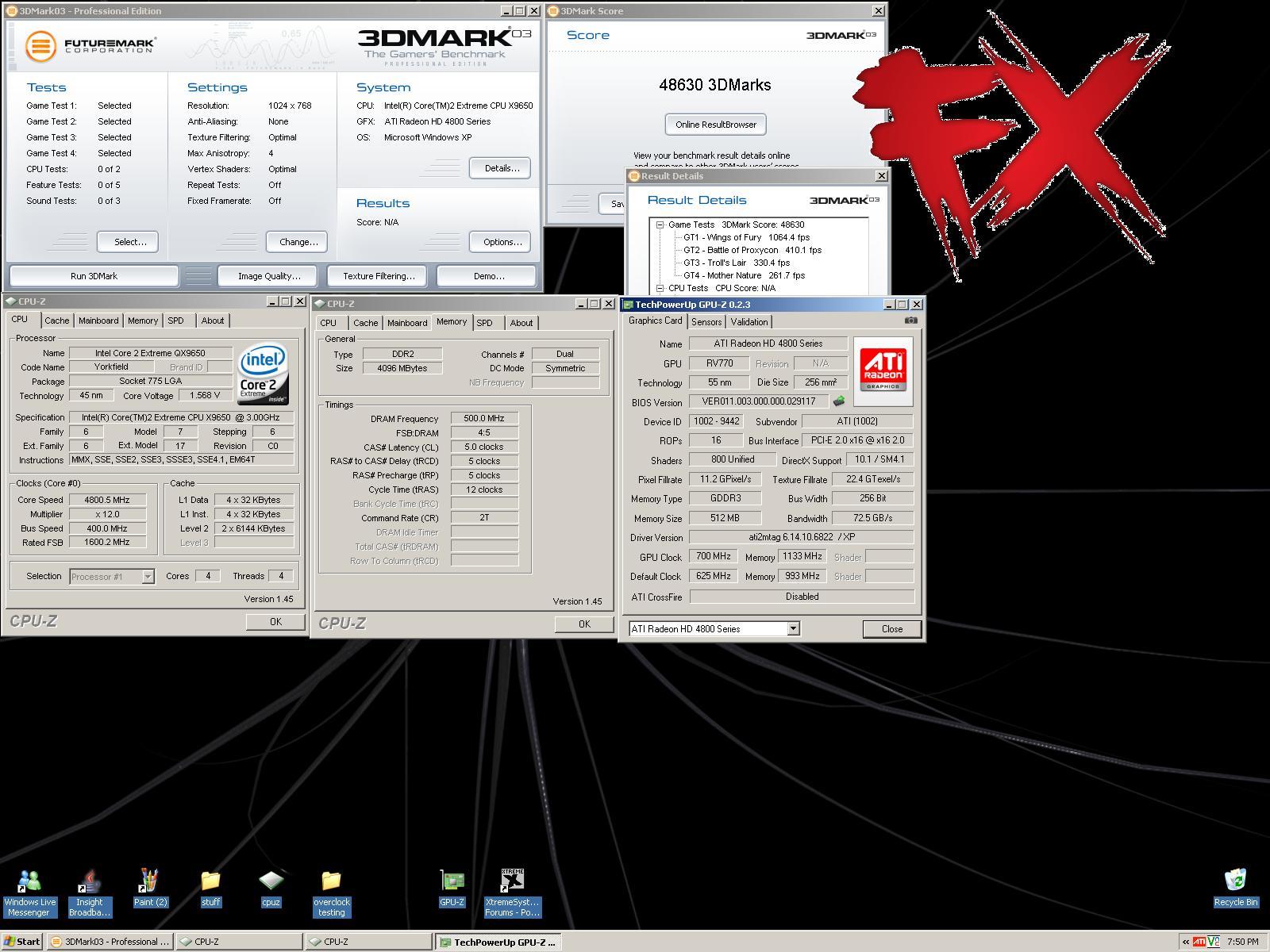Switch to the Validation tab in GPU-Z
Image resolution: width=1270 pixels, height=952 pixels.
749,321
